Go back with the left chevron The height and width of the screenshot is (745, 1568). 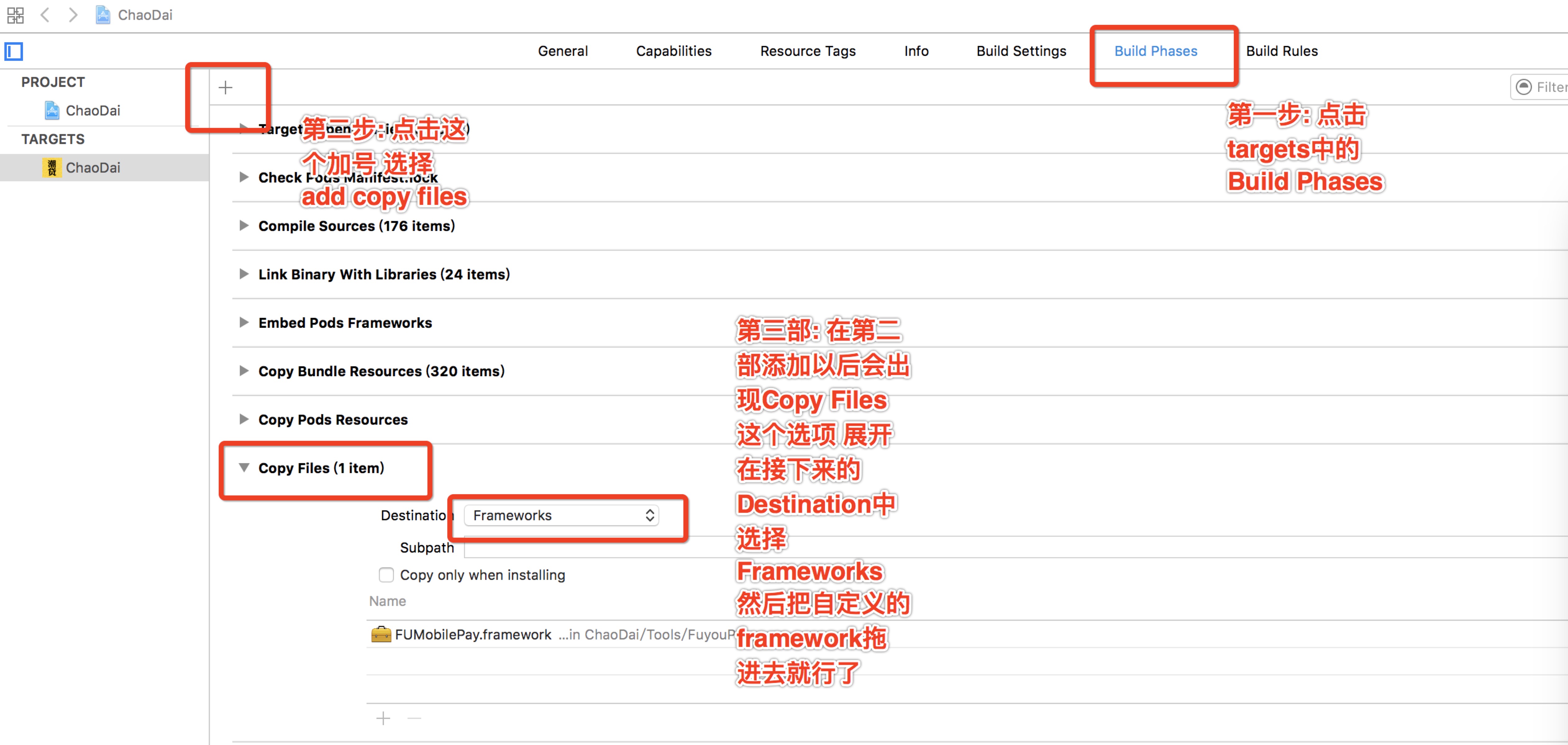click(x=44, y=15)
